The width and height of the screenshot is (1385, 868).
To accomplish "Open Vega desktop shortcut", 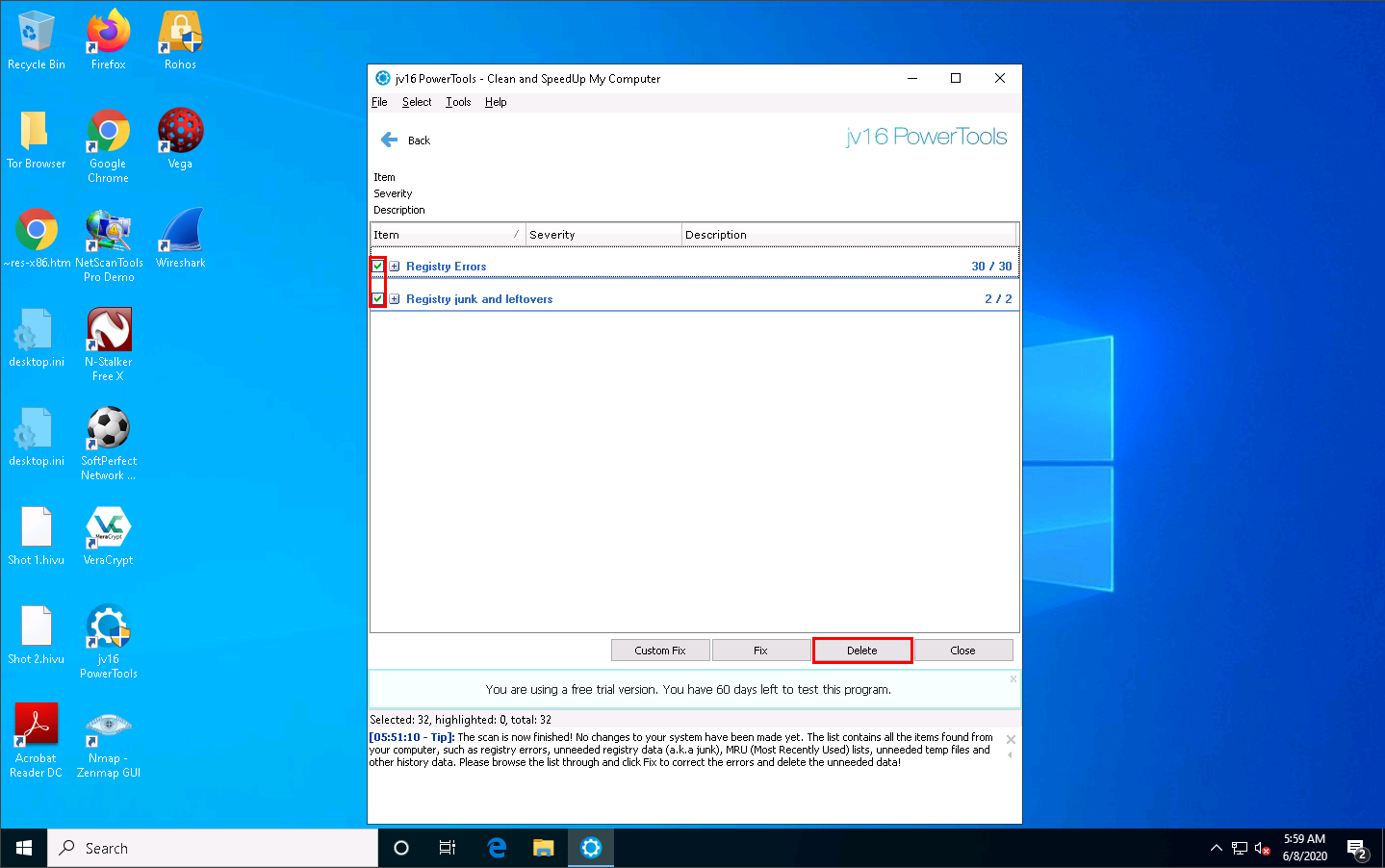I will (x=181, y=140).
